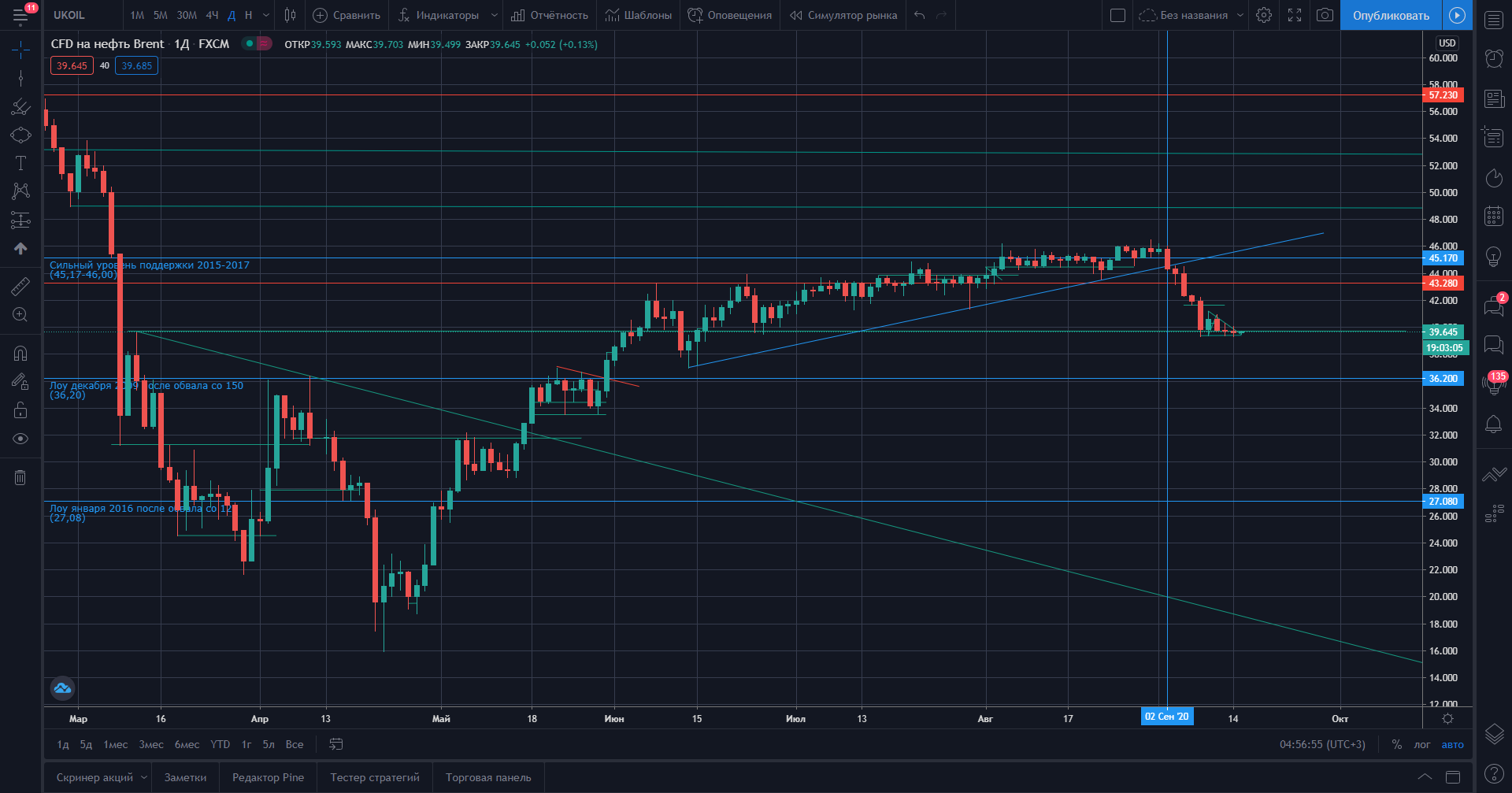Toggle logarithmic scale 'лог'
Screen dimensions: 1512x793
point(1421,744)
